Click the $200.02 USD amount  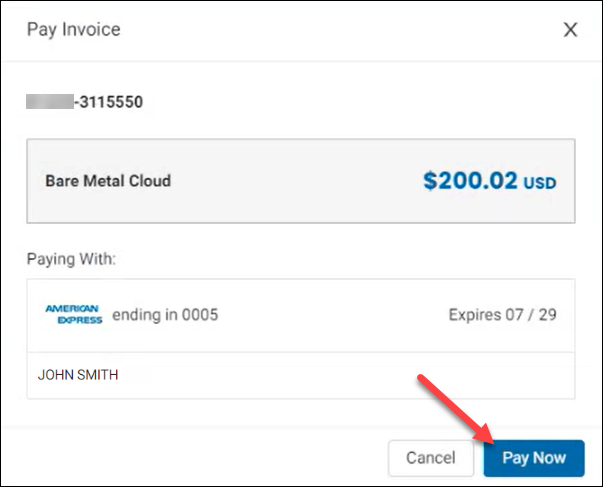(489, 181)
